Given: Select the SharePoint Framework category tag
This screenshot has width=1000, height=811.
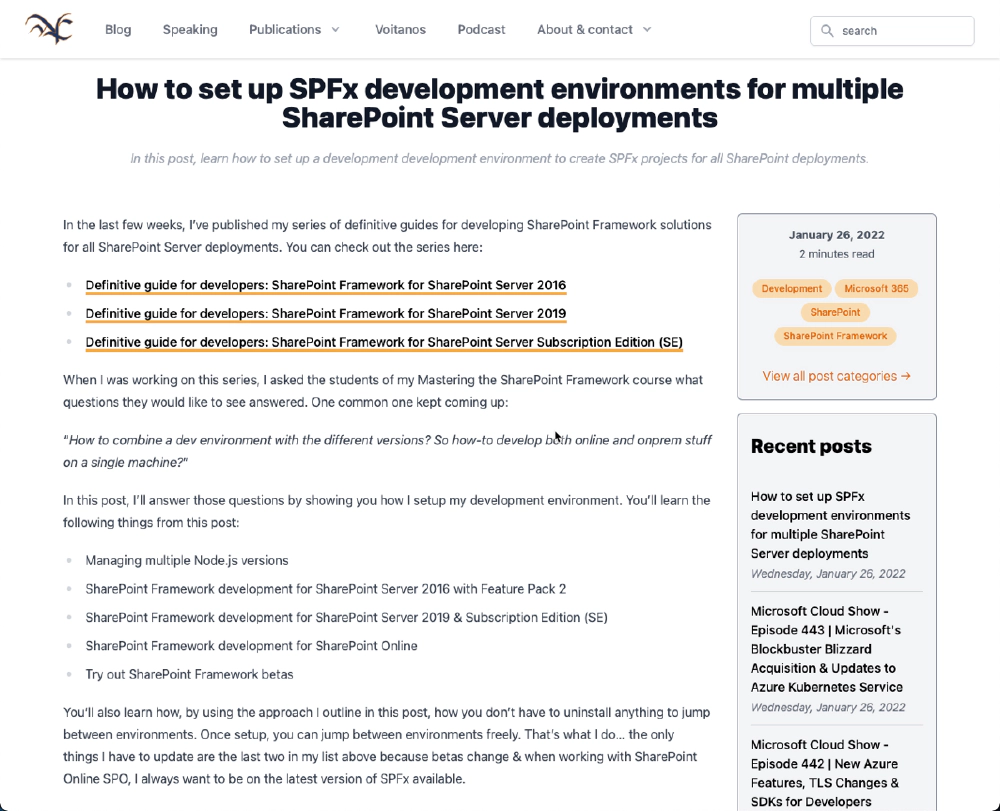Looking at the screenshot, I should point(835,336).
